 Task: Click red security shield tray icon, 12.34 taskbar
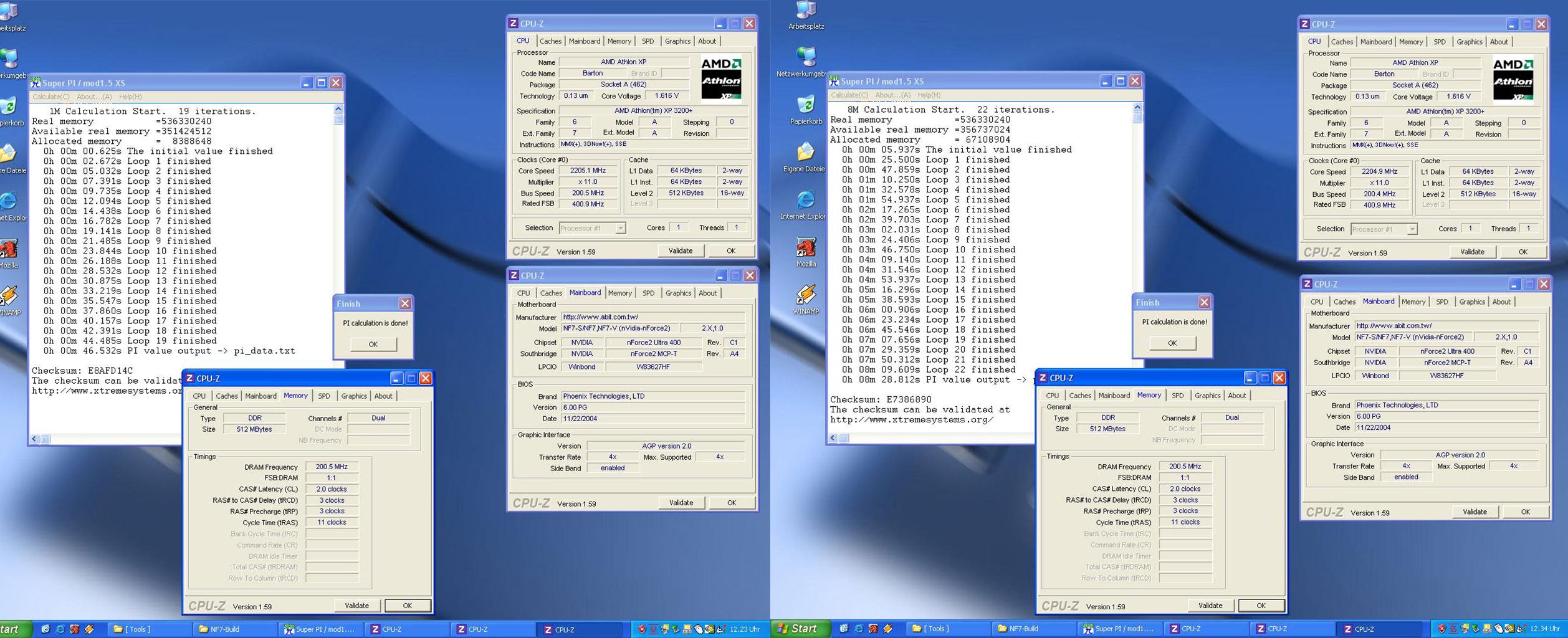pyautogui.click(x=1441, y=629)
